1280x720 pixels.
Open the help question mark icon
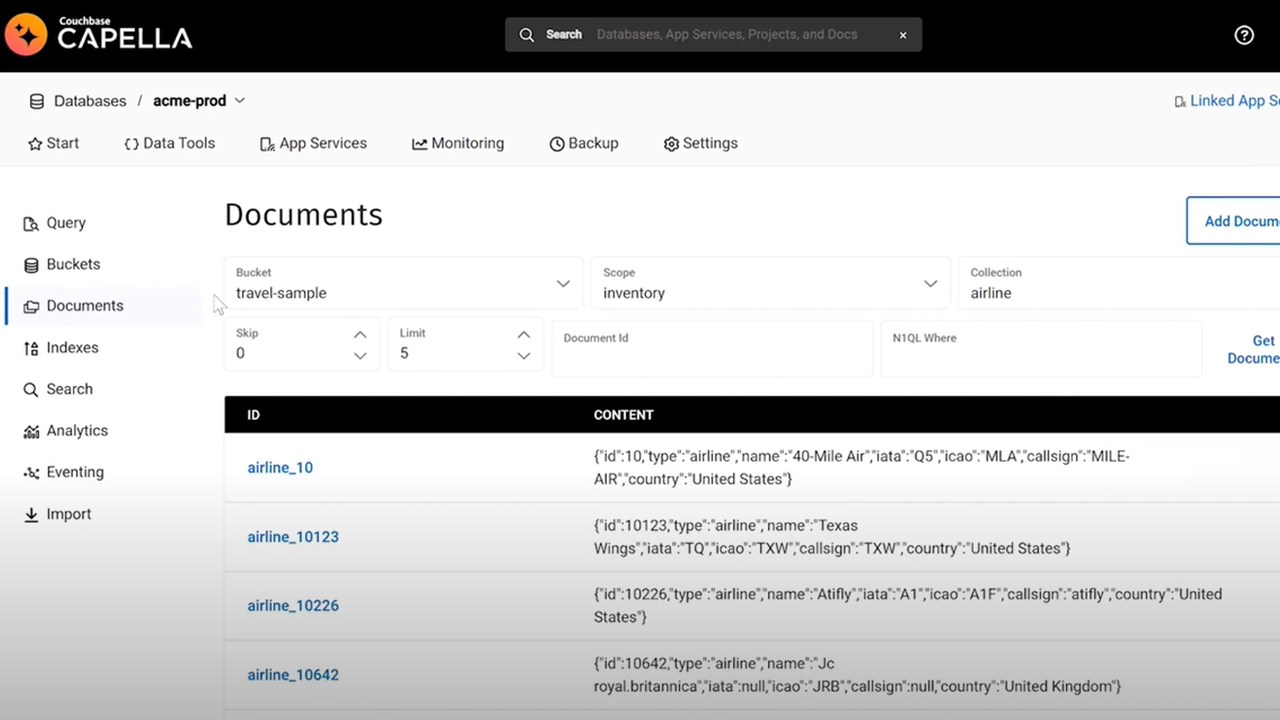[1244, 35]
